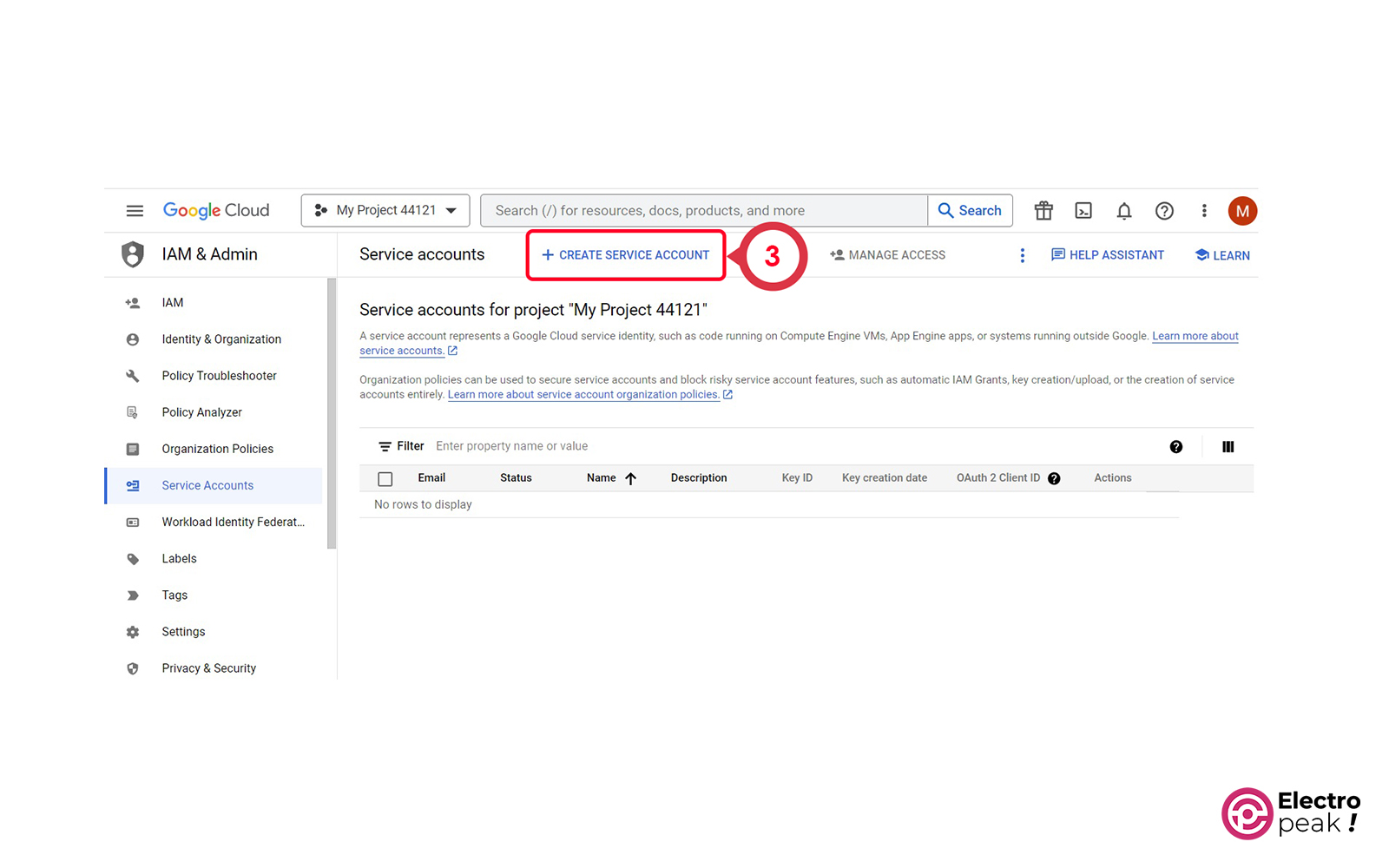Image resolution: width=1389 pixels, height=868 pixels.
Task: Click the Policy Analyzer document icon
Action: 133,412
